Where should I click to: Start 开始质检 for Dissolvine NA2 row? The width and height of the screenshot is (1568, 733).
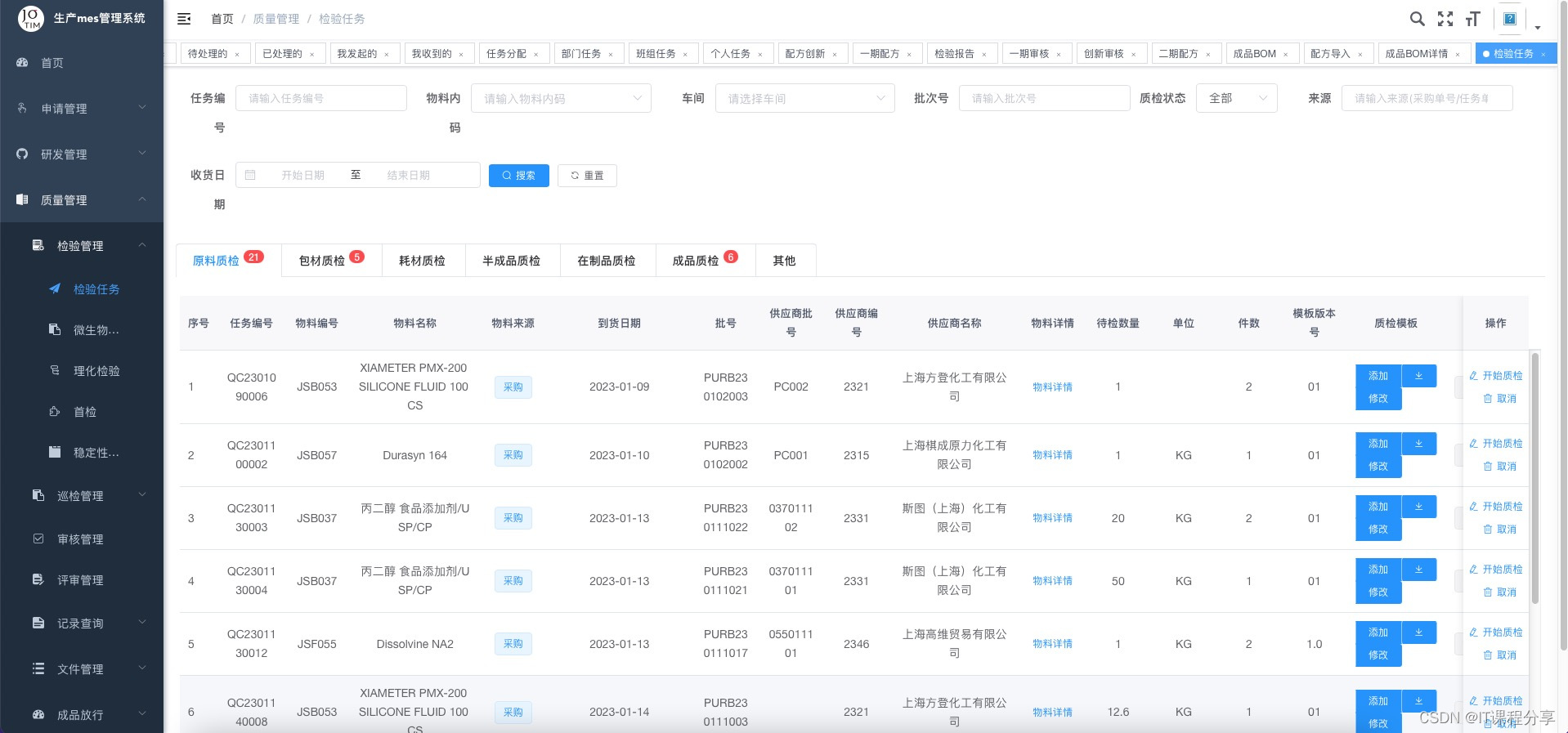[1496, 632]
